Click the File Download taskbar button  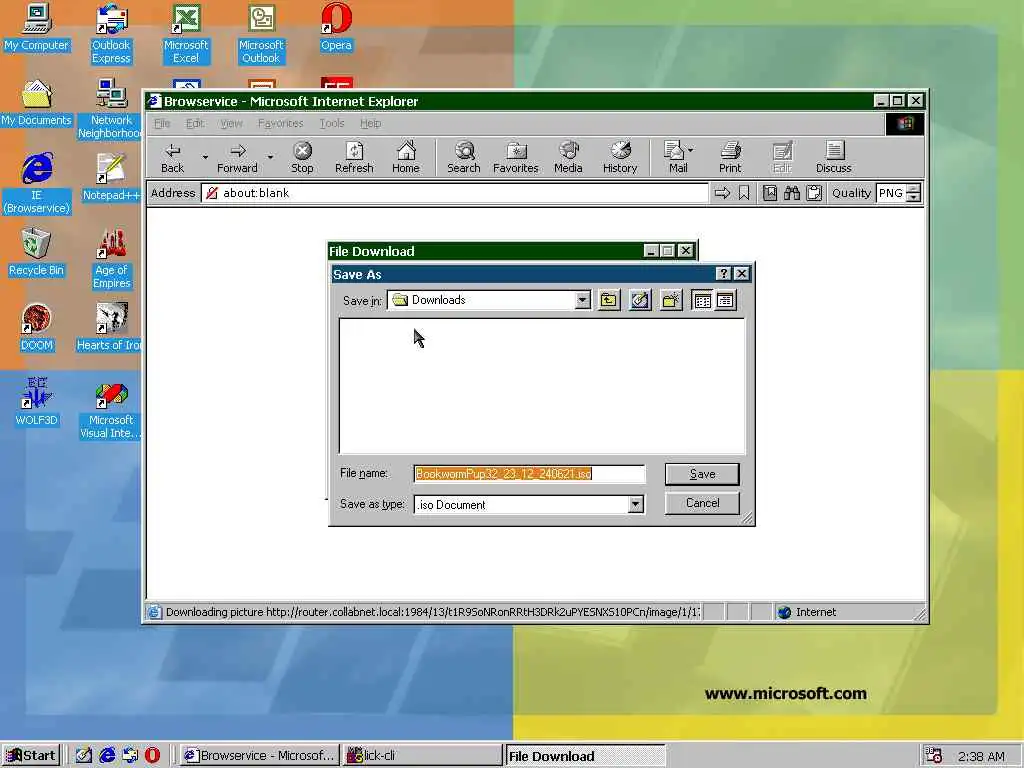click(585, 756)
